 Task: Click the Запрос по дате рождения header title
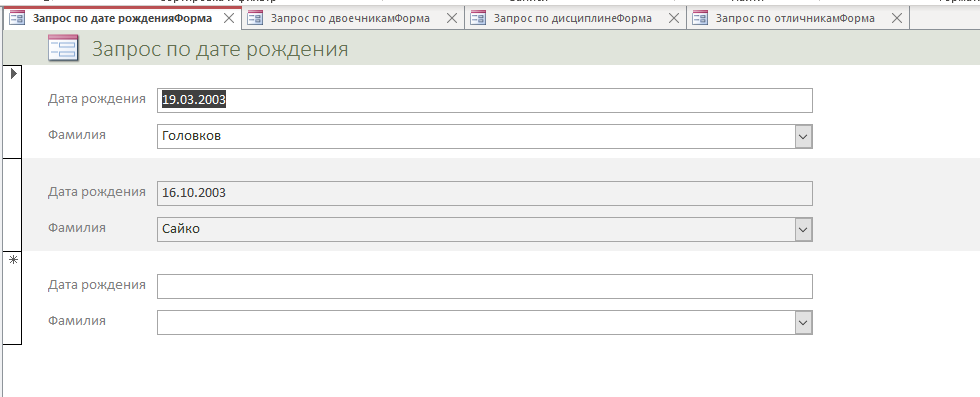[220, 49]
